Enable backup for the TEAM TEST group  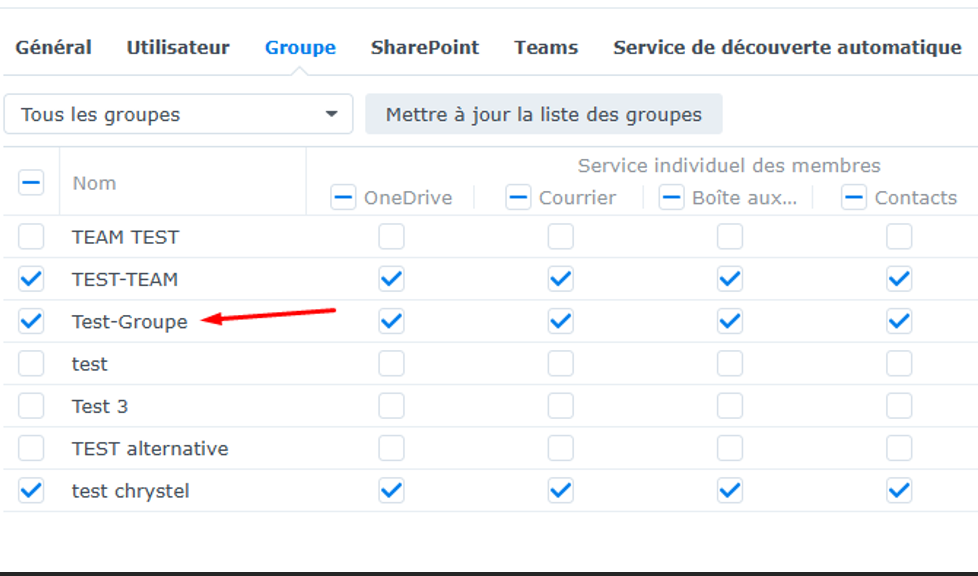[x=31, y=237]
